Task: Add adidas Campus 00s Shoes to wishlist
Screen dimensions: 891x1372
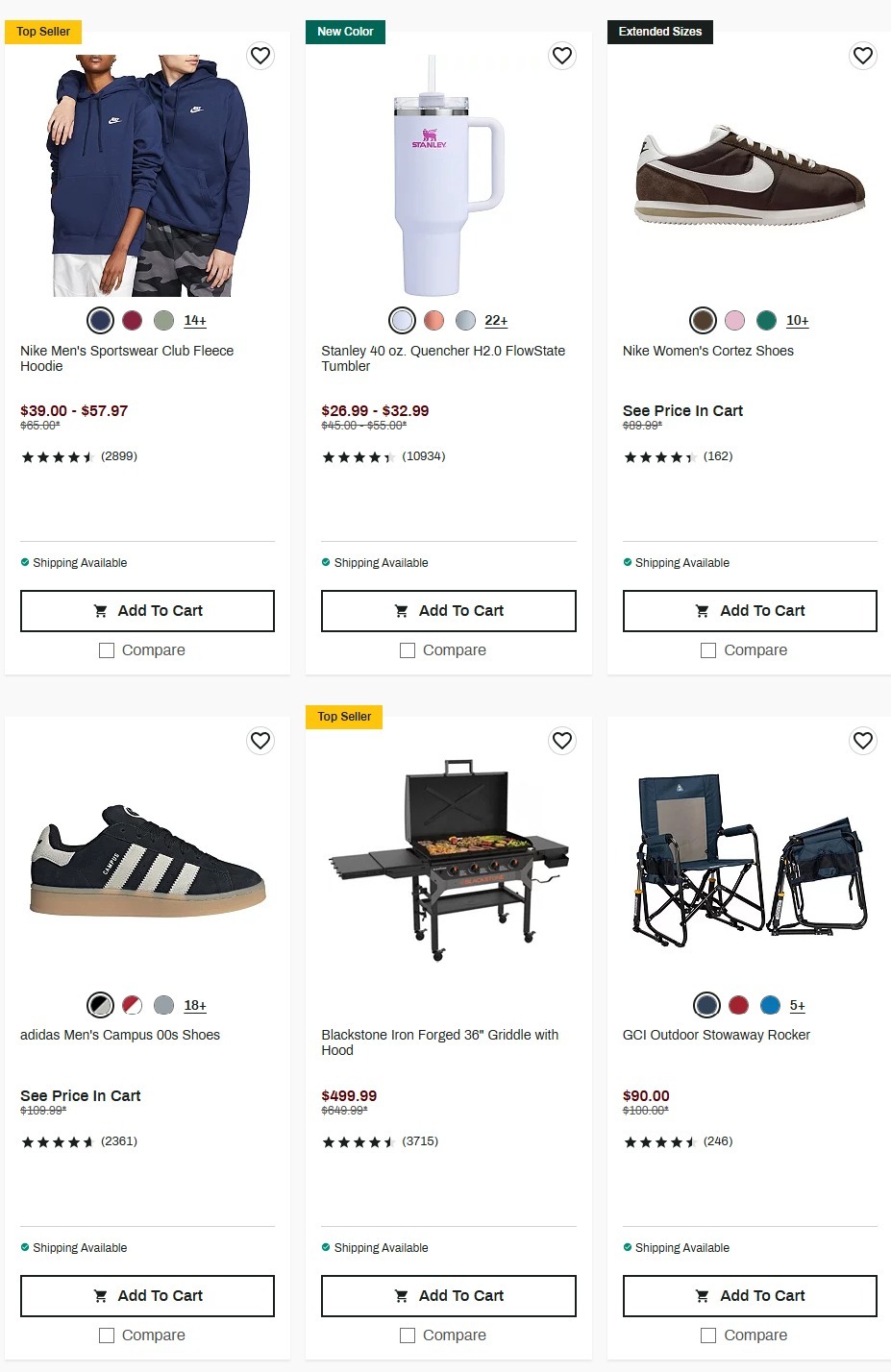Action: click(x=260, y=741)
